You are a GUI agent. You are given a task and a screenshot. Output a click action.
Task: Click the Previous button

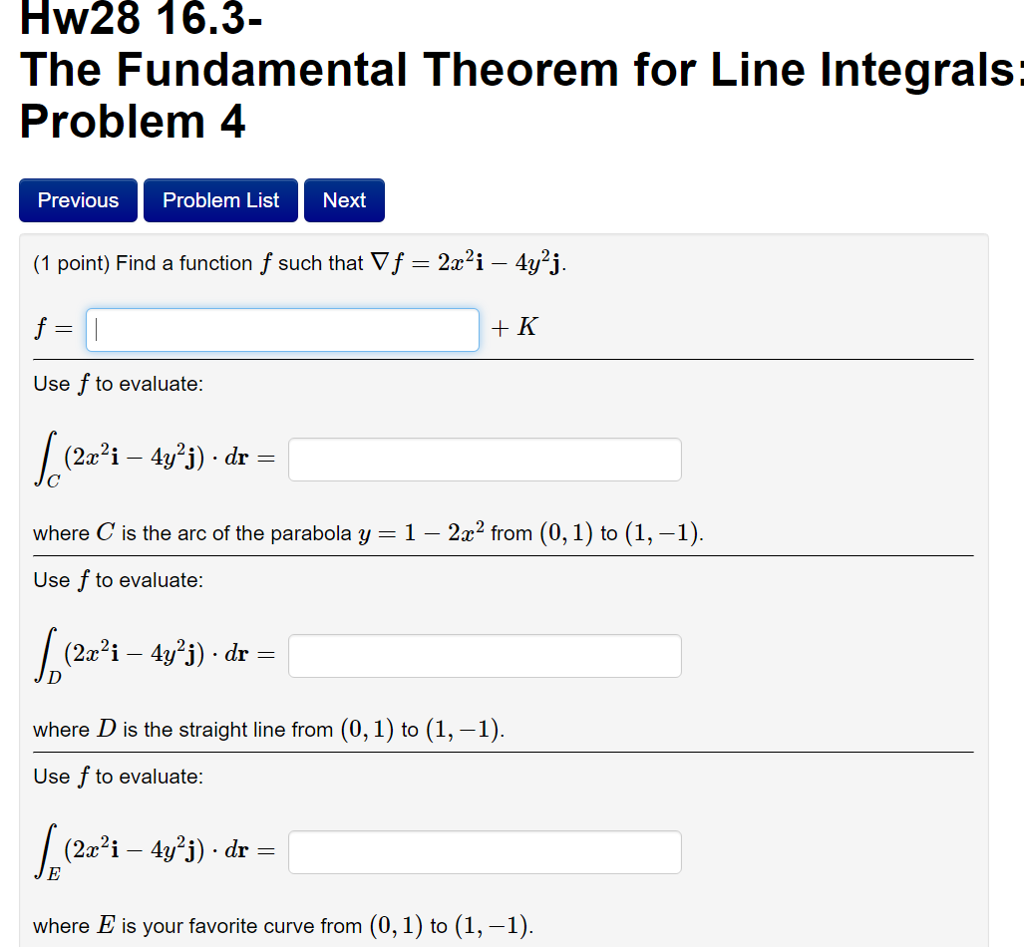pyautogui.click(x=77, y=200)
